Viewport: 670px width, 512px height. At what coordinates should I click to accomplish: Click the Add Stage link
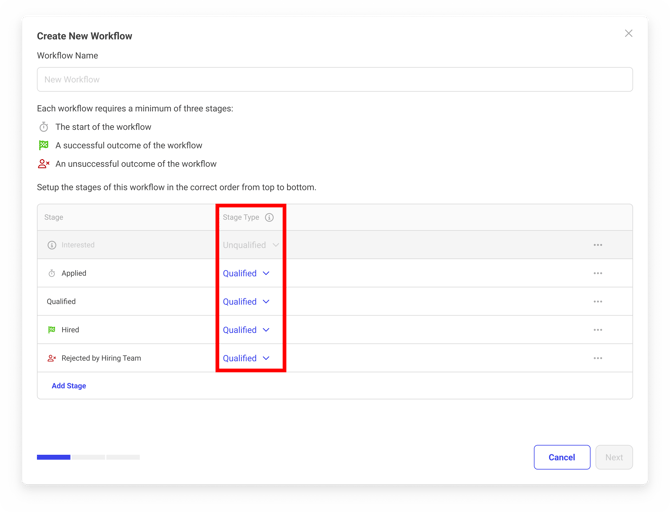pyautogui.click(x=69, y=386)
